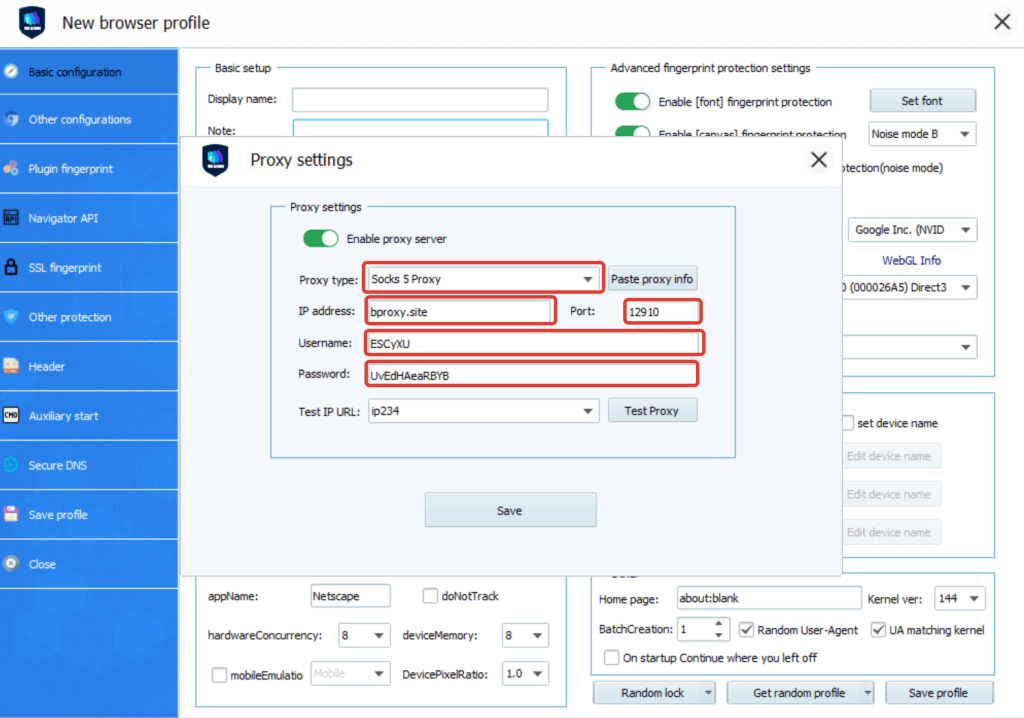Click the Paste proxy info button

tap(652, 279)
